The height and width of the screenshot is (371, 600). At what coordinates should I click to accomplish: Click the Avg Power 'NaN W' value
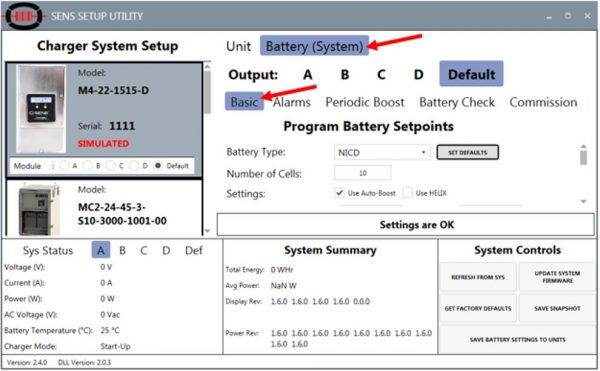[284, 286]
